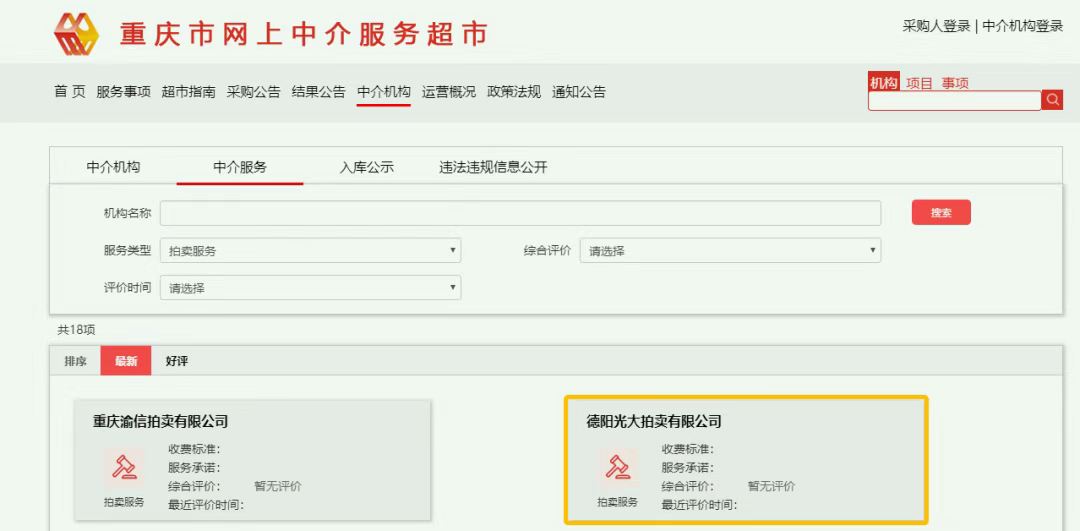Switch to the 中介机构 sub-tab

[x=113, y=167]
